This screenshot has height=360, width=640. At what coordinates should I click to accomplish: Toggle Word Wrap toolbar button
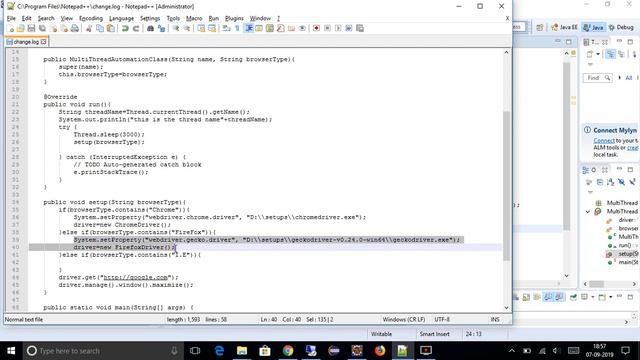pos(226,29)
